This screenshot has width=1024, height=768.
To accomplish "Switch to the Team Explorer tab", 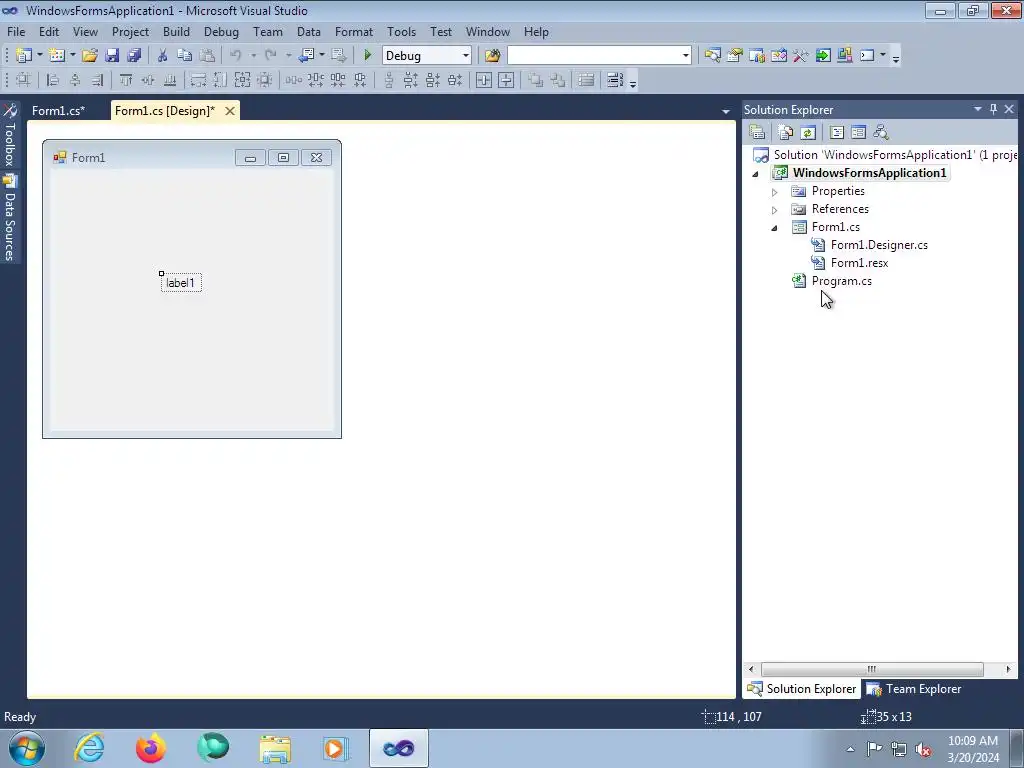I will tap(914, 689).
